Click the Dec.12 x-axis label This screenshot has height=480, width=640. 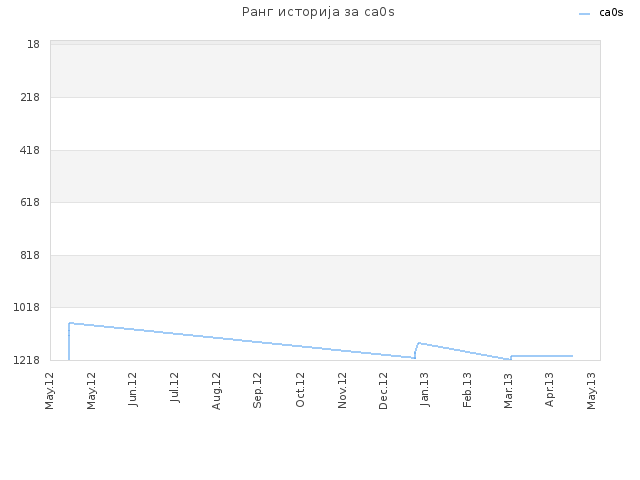pyautogui.click(x=383, y=391)
